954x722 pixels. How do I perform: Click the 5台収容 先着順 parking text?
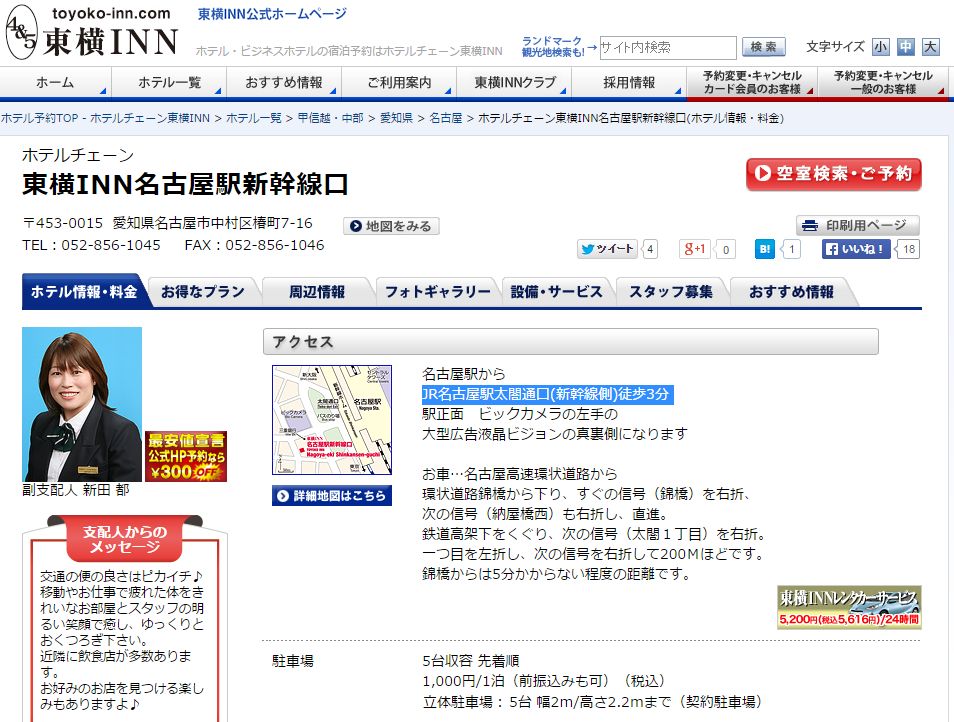(471, 661)
